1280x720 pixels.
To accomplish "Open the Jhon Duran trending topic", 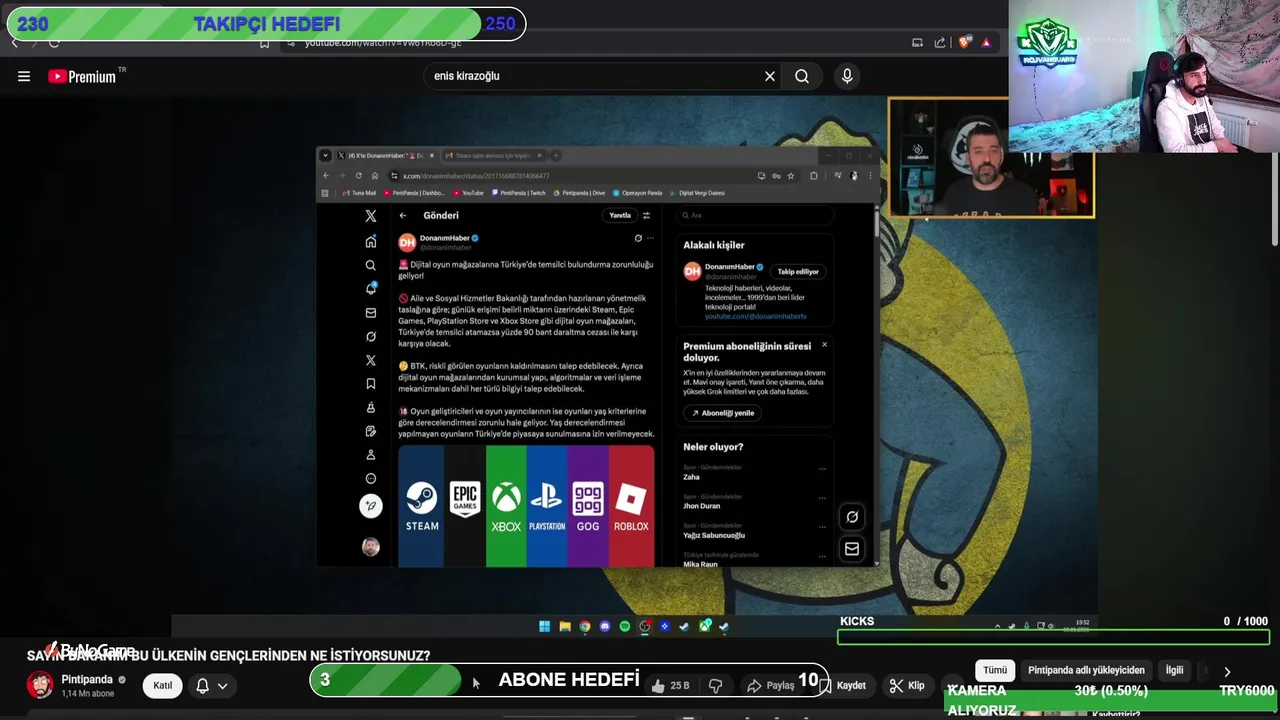I will [x=701, y=506].
